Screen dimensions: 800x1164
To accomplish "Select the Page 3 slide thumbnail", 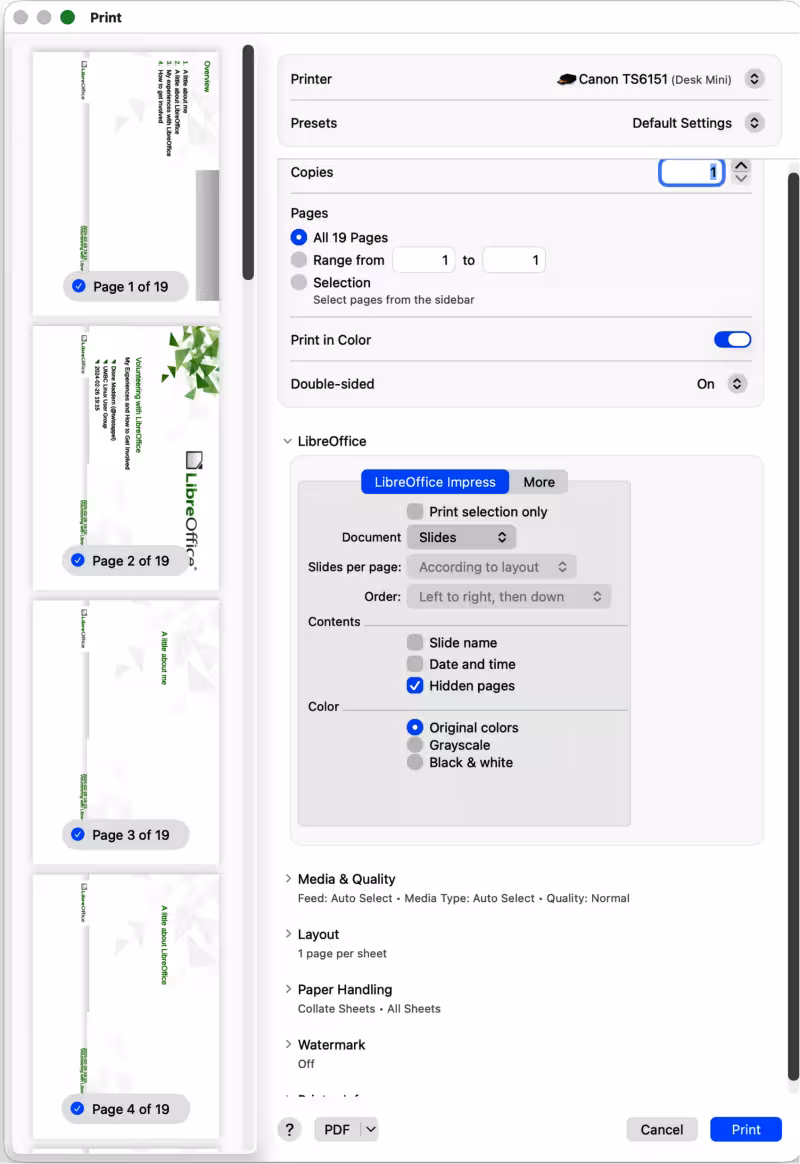I will pyautogui.click(x=126, y=732).
